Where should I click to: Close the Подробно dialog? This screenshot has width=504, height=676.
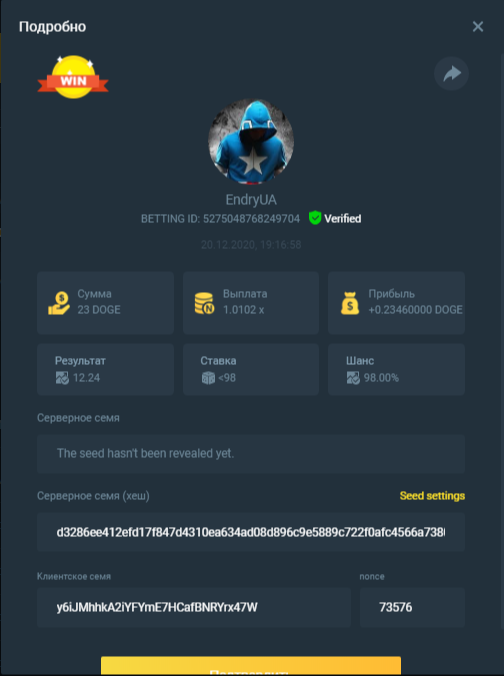pyautogui.click(x=478, y=27)
